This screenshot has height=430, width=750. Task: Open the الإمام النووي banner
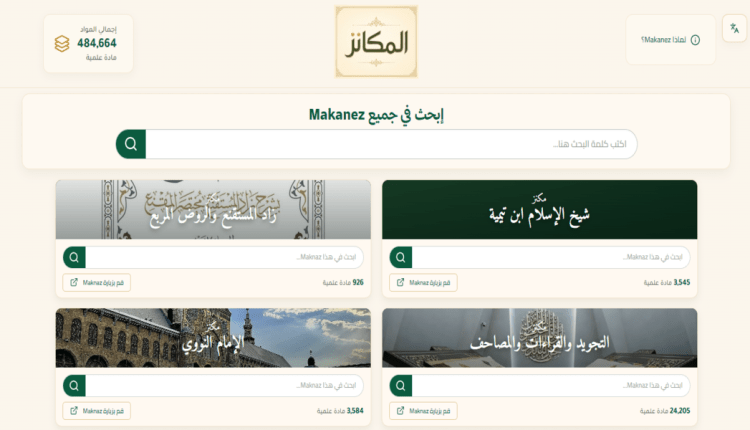coord(213,338)
